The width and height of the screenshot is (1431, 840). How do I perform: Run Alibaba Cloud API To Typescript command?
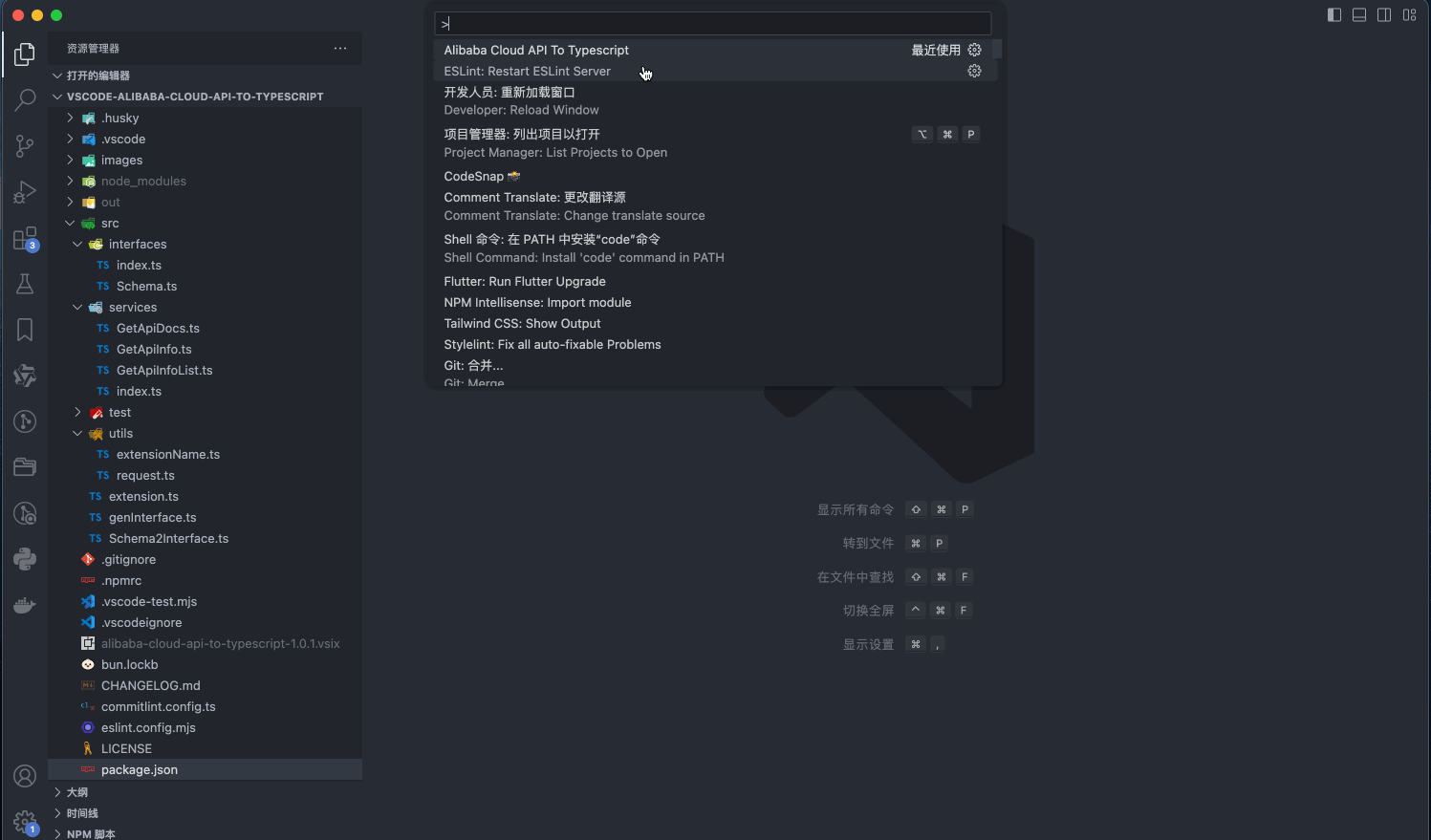pyautogui.click(x=714, y=50)
